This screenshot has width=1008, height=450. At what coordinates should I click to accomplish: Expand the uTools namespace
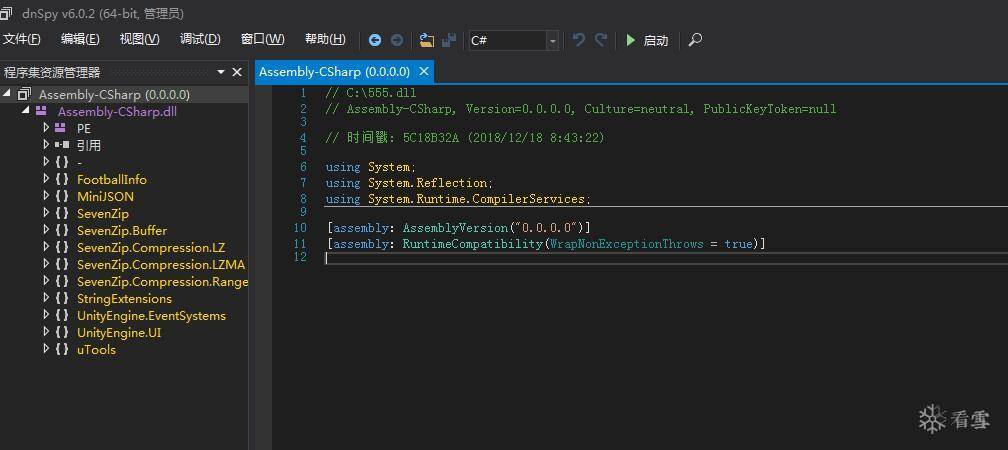46,349
